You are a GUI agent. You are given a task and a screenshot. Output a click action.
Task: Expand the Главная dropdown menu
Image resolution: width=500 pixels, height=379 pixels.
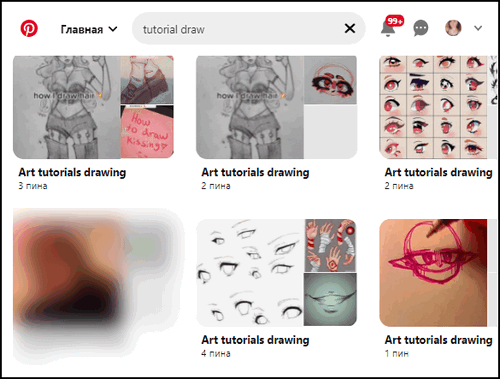[x=89, y=29]
